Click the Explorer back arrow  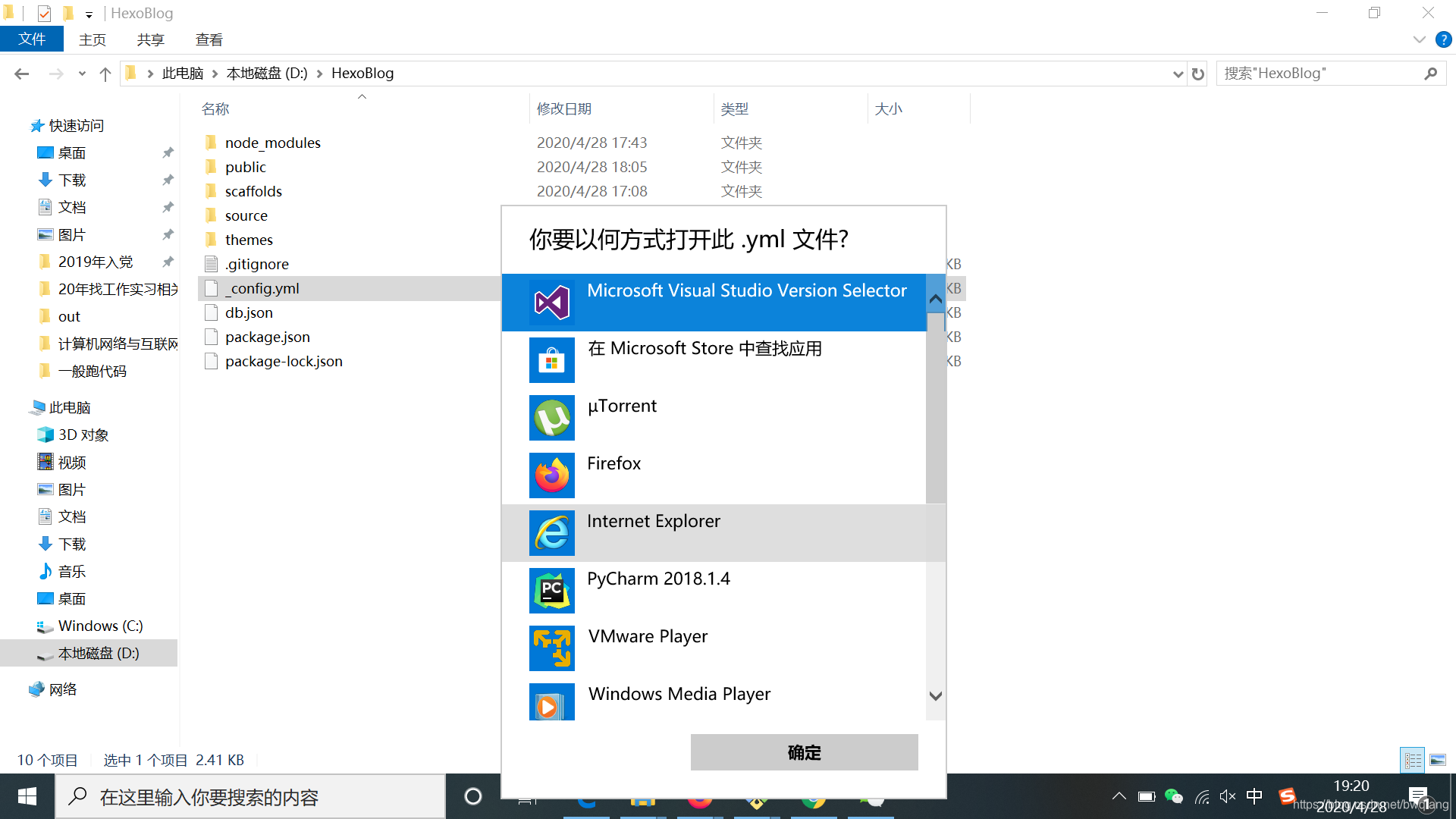22,74
